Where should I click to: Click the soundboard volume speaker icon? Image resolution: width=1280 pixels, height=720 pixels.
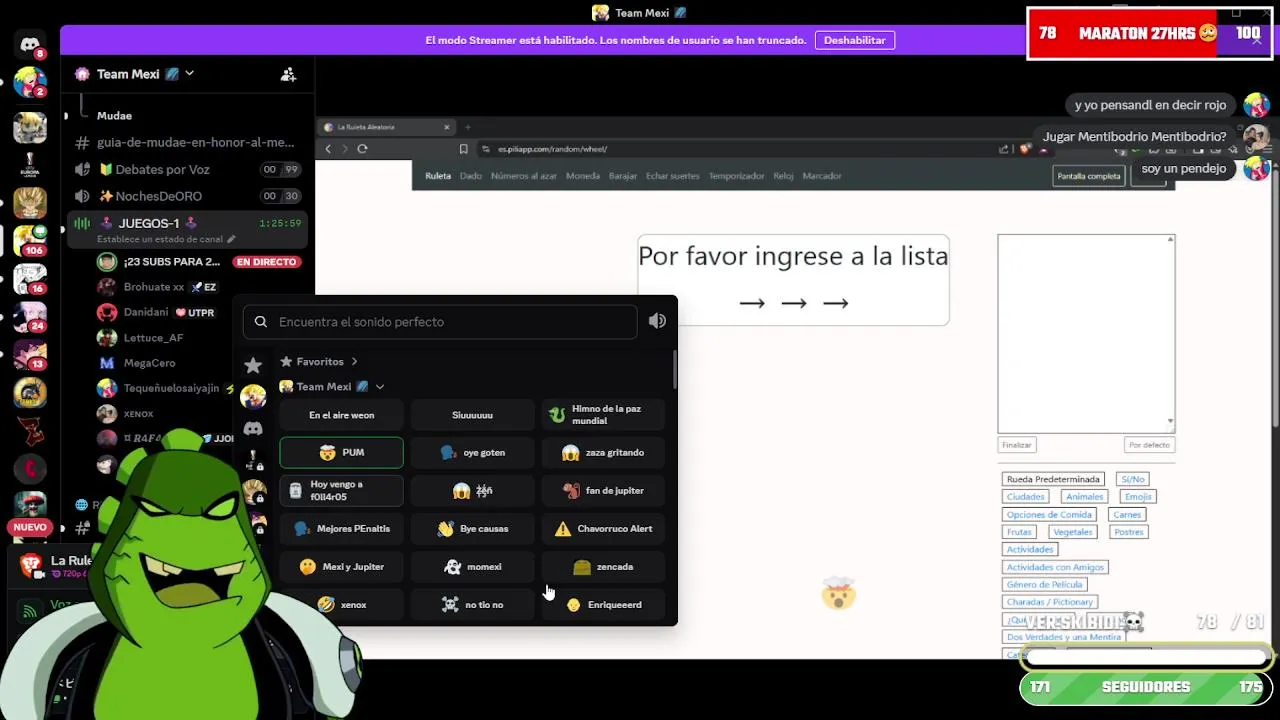(657, 321)
